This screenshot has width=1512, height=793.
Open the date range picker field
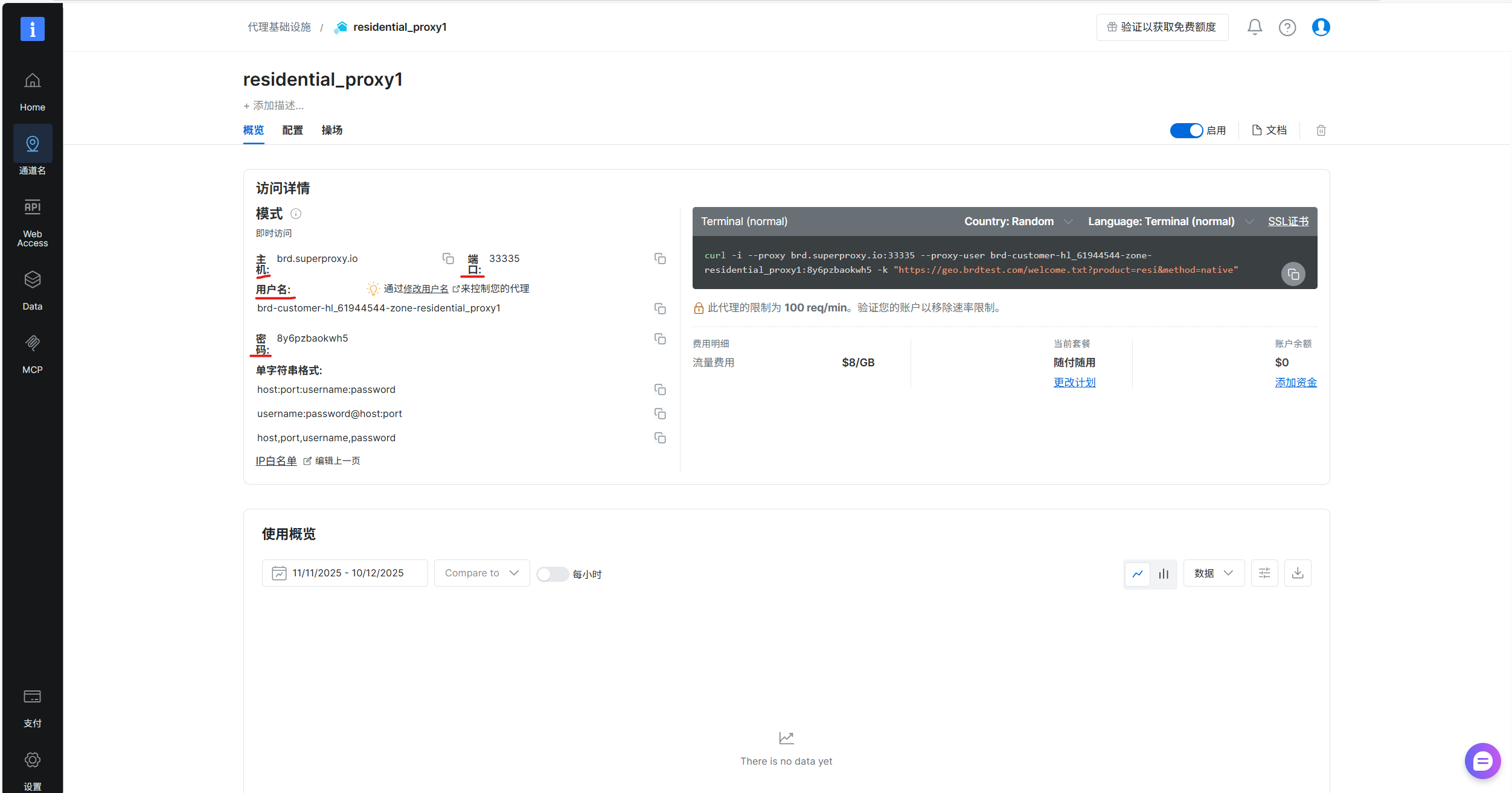tap(345, 573)
